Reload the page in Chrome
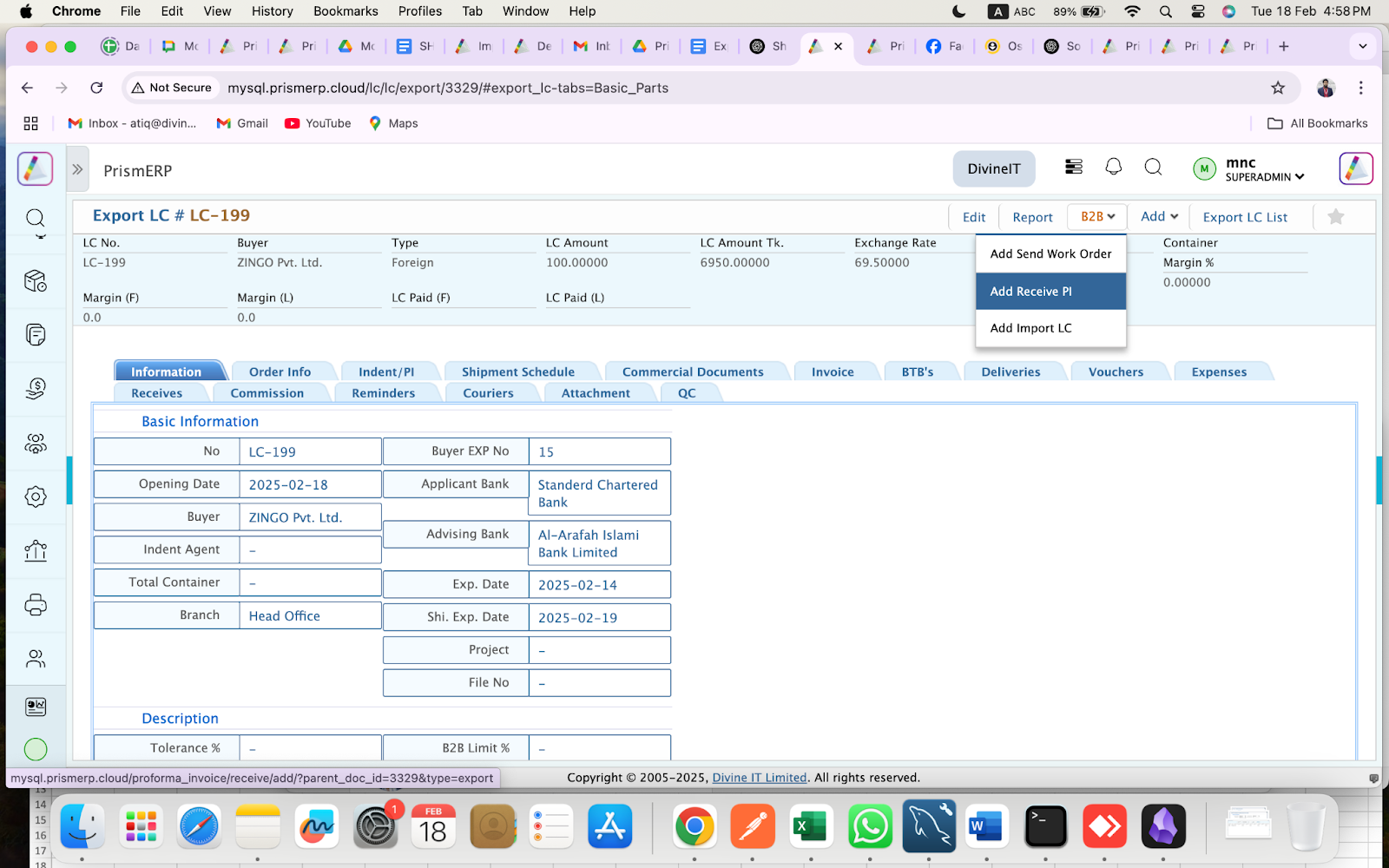Image resolution: width=1389 pixels, height=868 pixels. [x=96, y=88]
